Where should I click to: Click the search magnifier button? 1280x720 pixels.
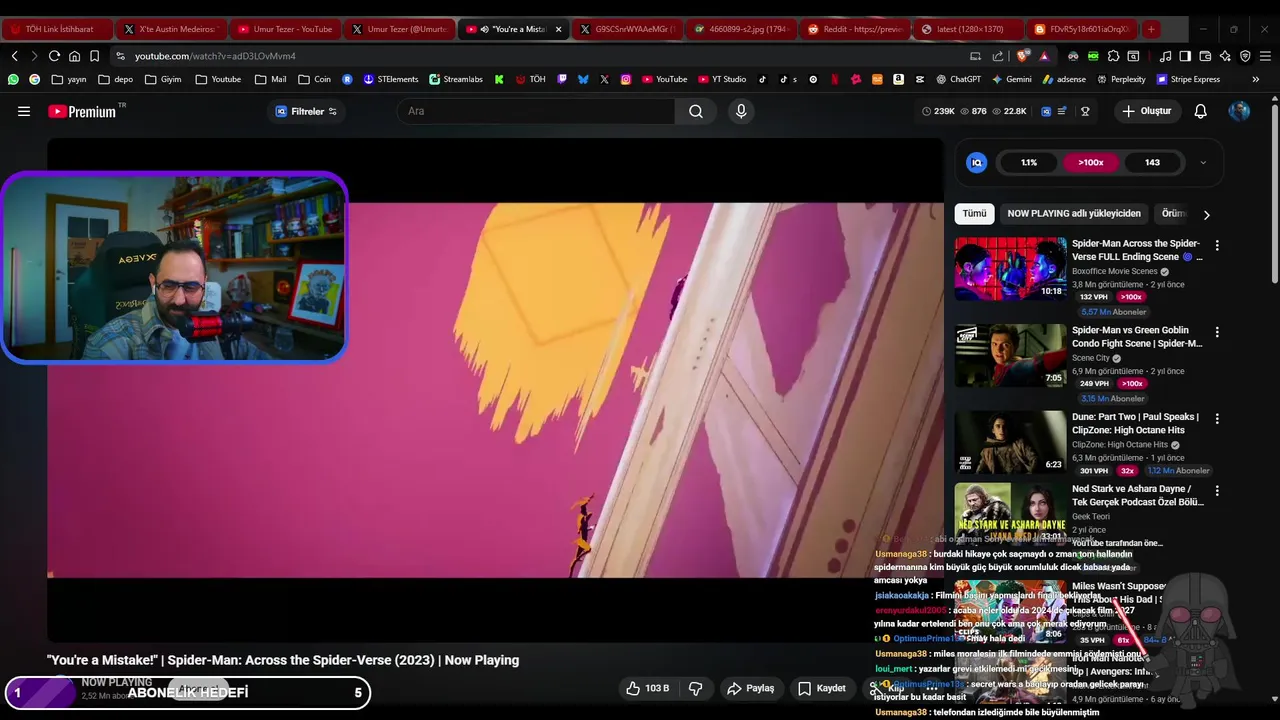pos(696,111)
